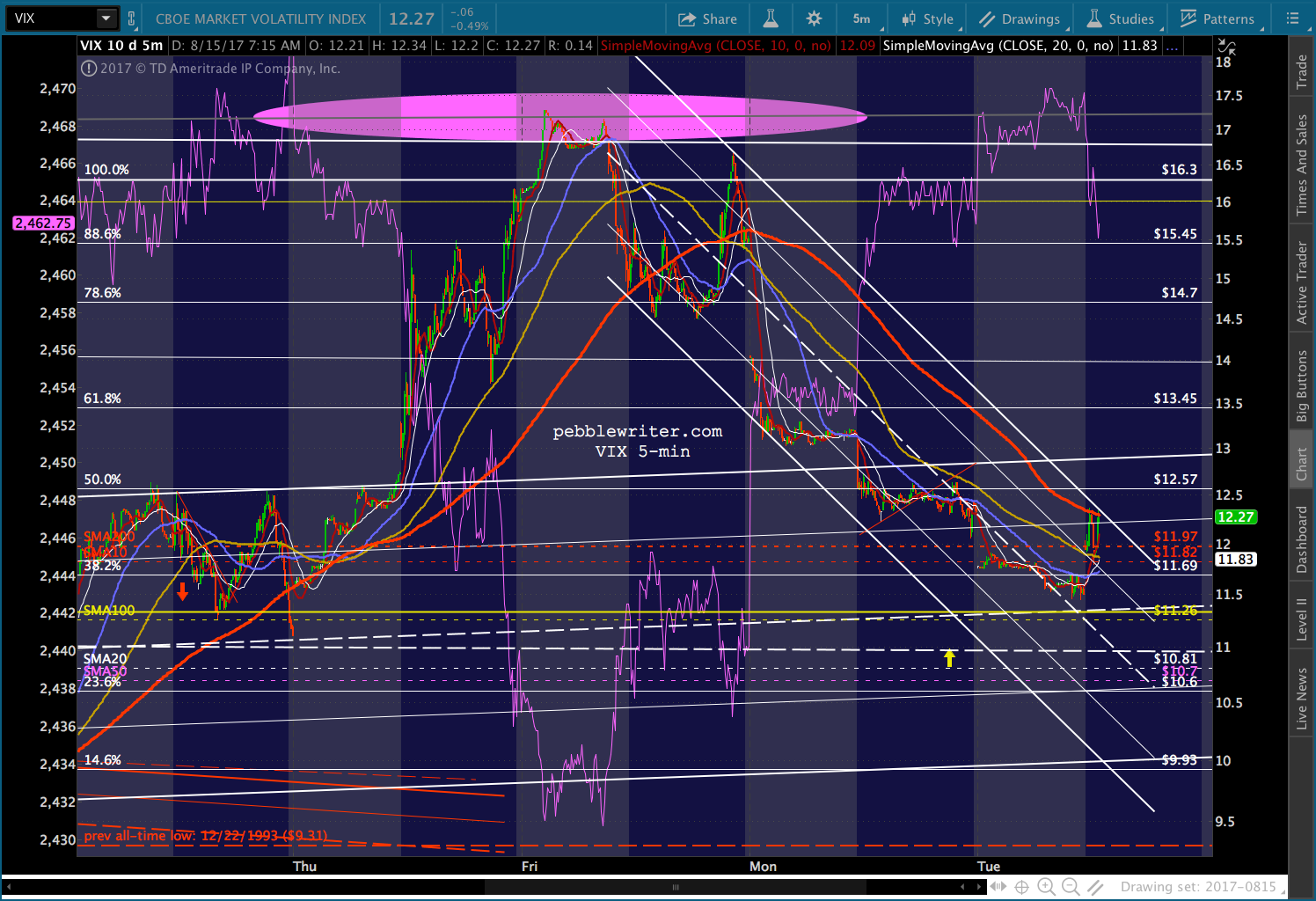Open the Patterns menu
The width and height of the screenshot is (1316, 901).
1218,18
